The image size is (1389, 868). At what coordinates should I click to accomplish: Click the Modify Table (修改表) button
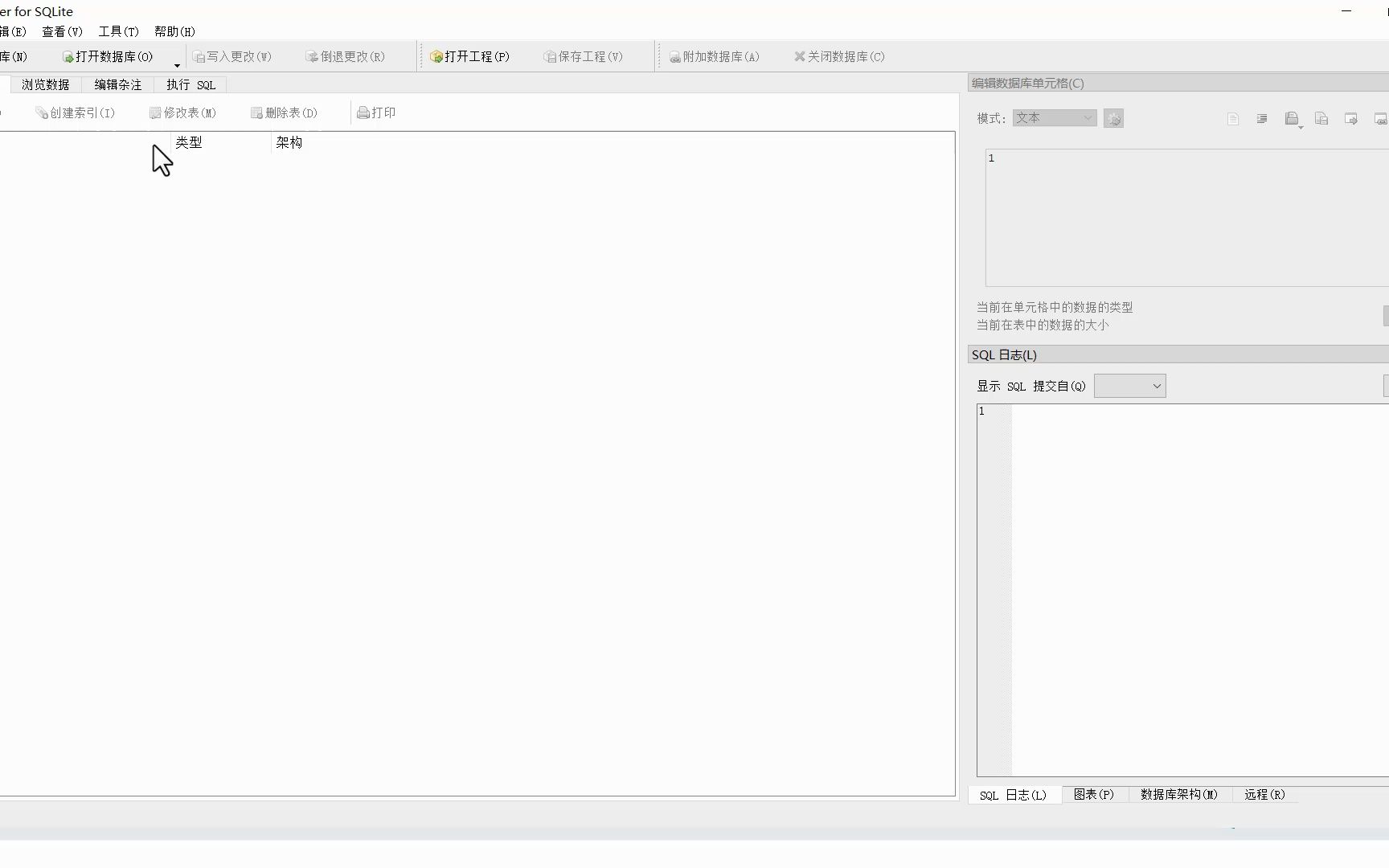(x=183, y=113)
